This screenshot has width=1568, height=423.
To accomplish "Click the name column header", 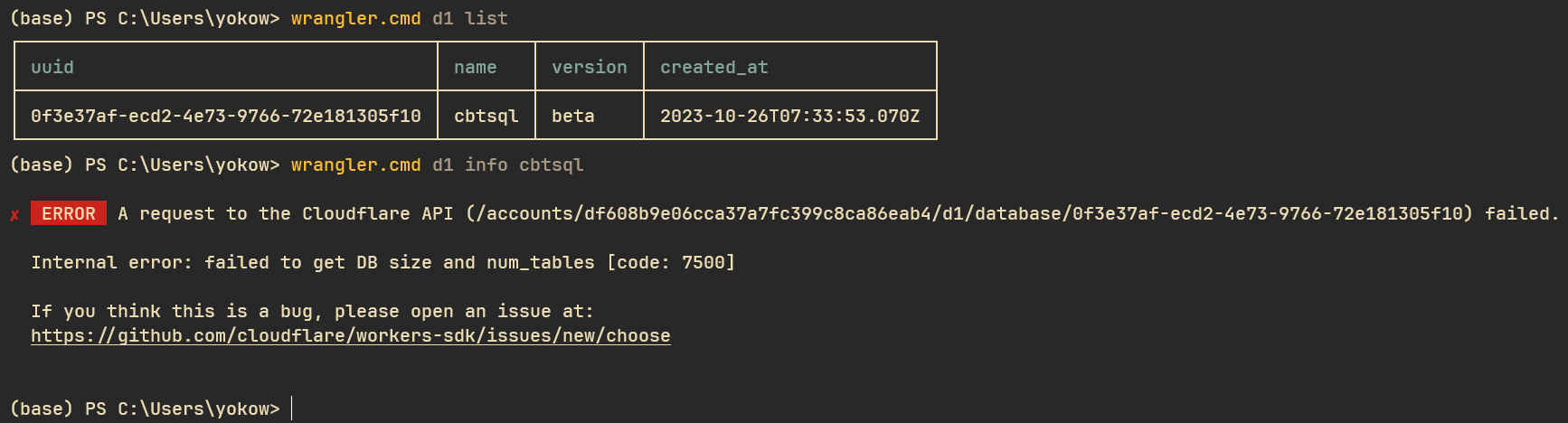I will pos(475,67).
